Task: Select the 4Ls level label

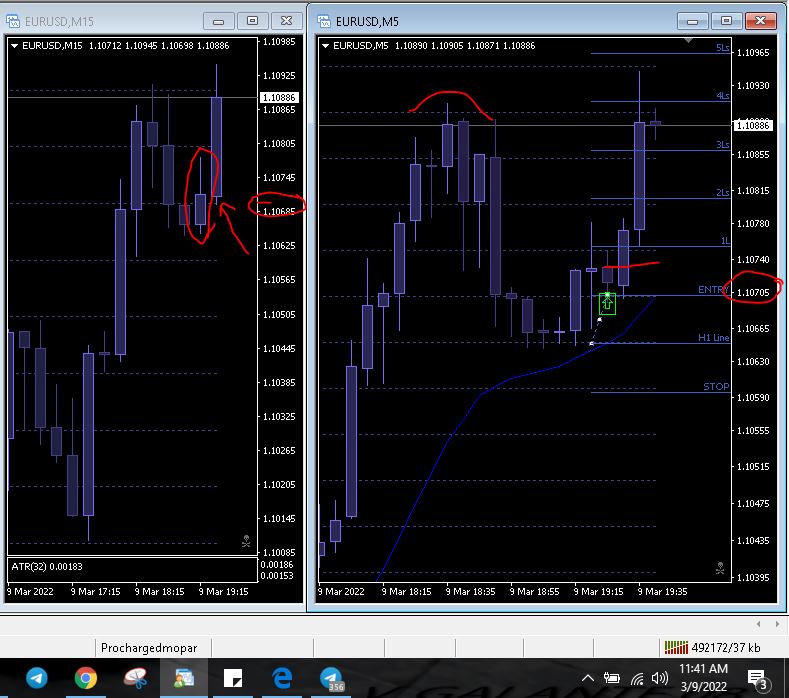Action: (x=723, y=96)
